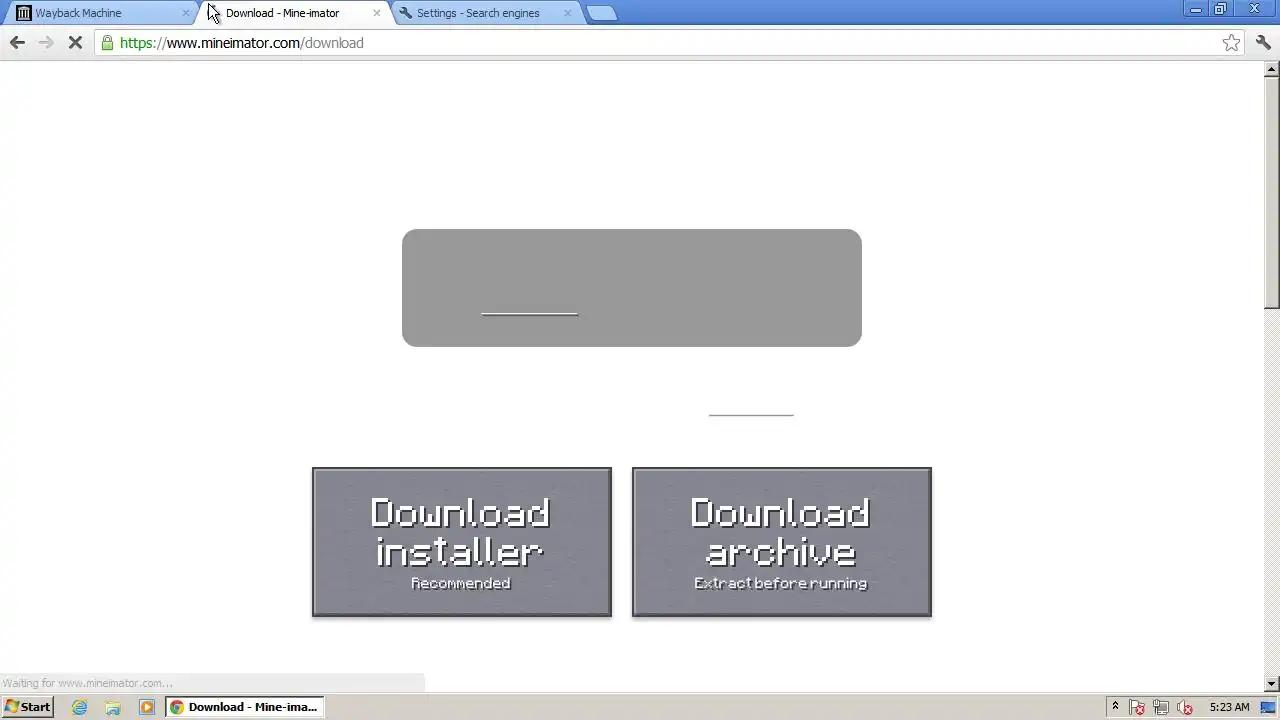Viewport: 1280px width, 720px height.
Task: Click Chrome Download - Mine-ima... taskbar button
Action: (x=244, y=707)
